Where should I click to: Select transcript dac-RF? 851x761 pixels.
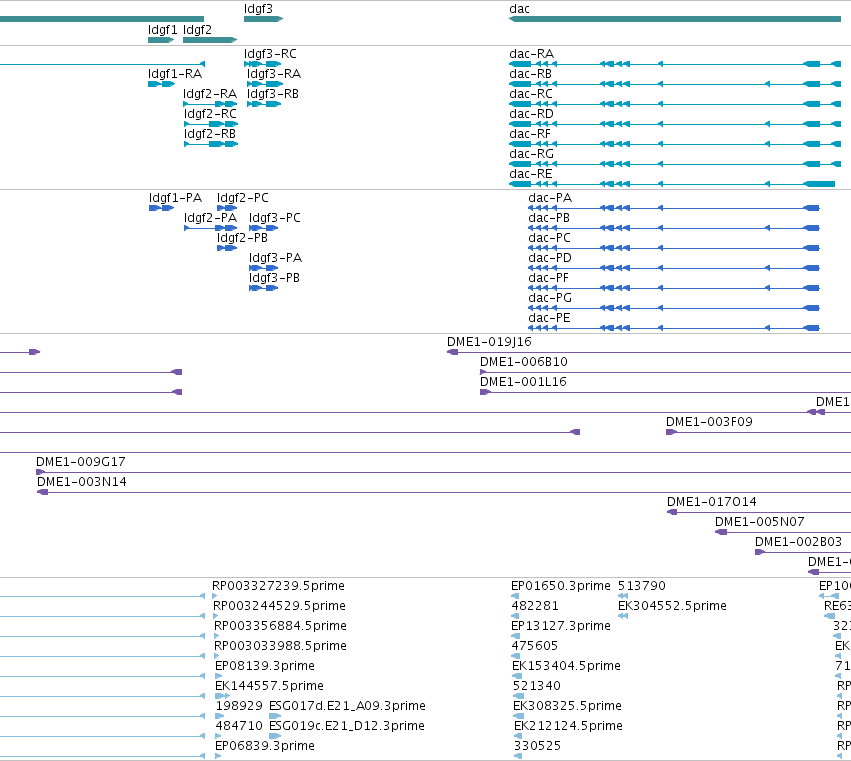pos(675,144)
